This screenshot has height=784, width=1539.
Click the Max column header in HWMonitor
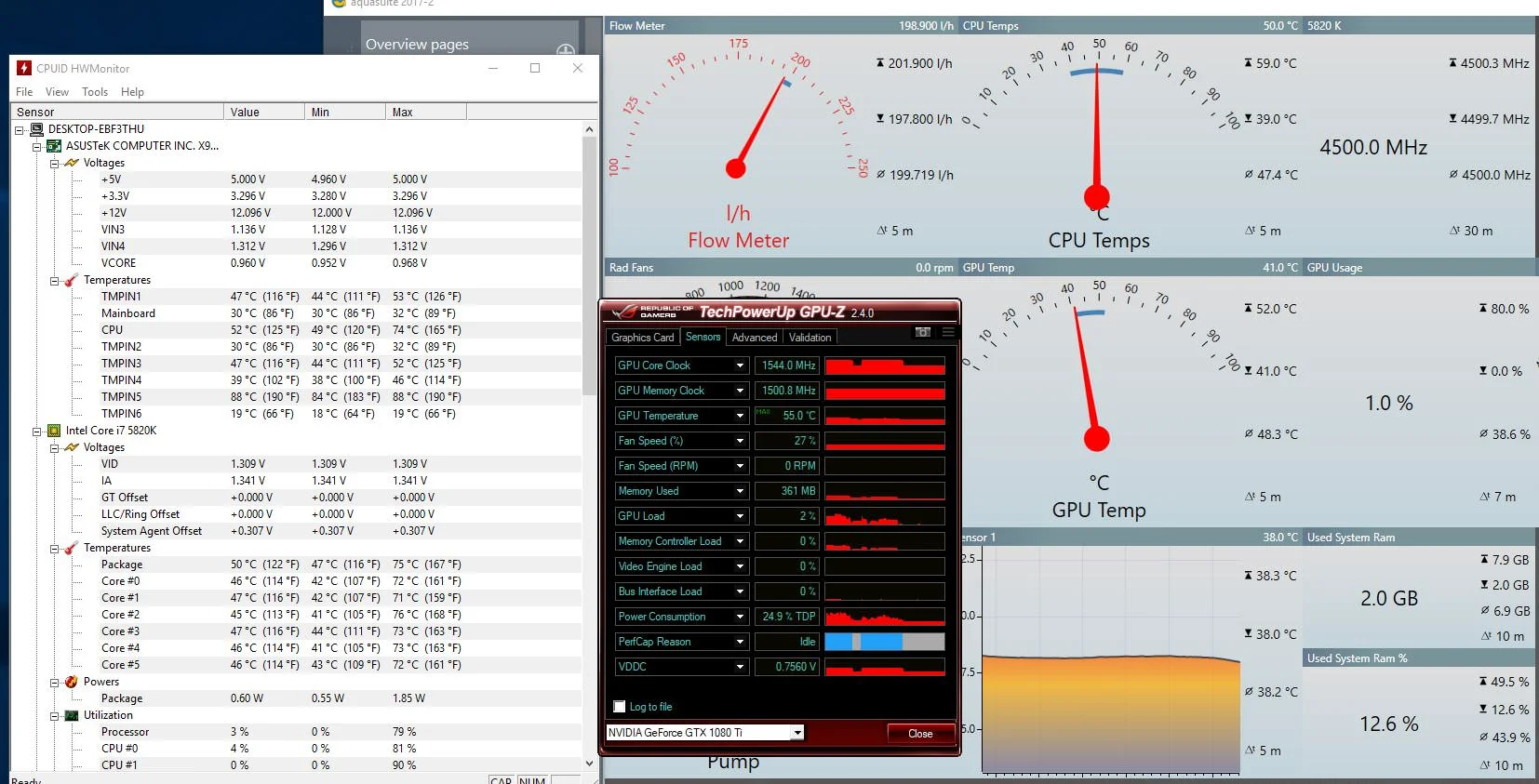pos(426,112)
